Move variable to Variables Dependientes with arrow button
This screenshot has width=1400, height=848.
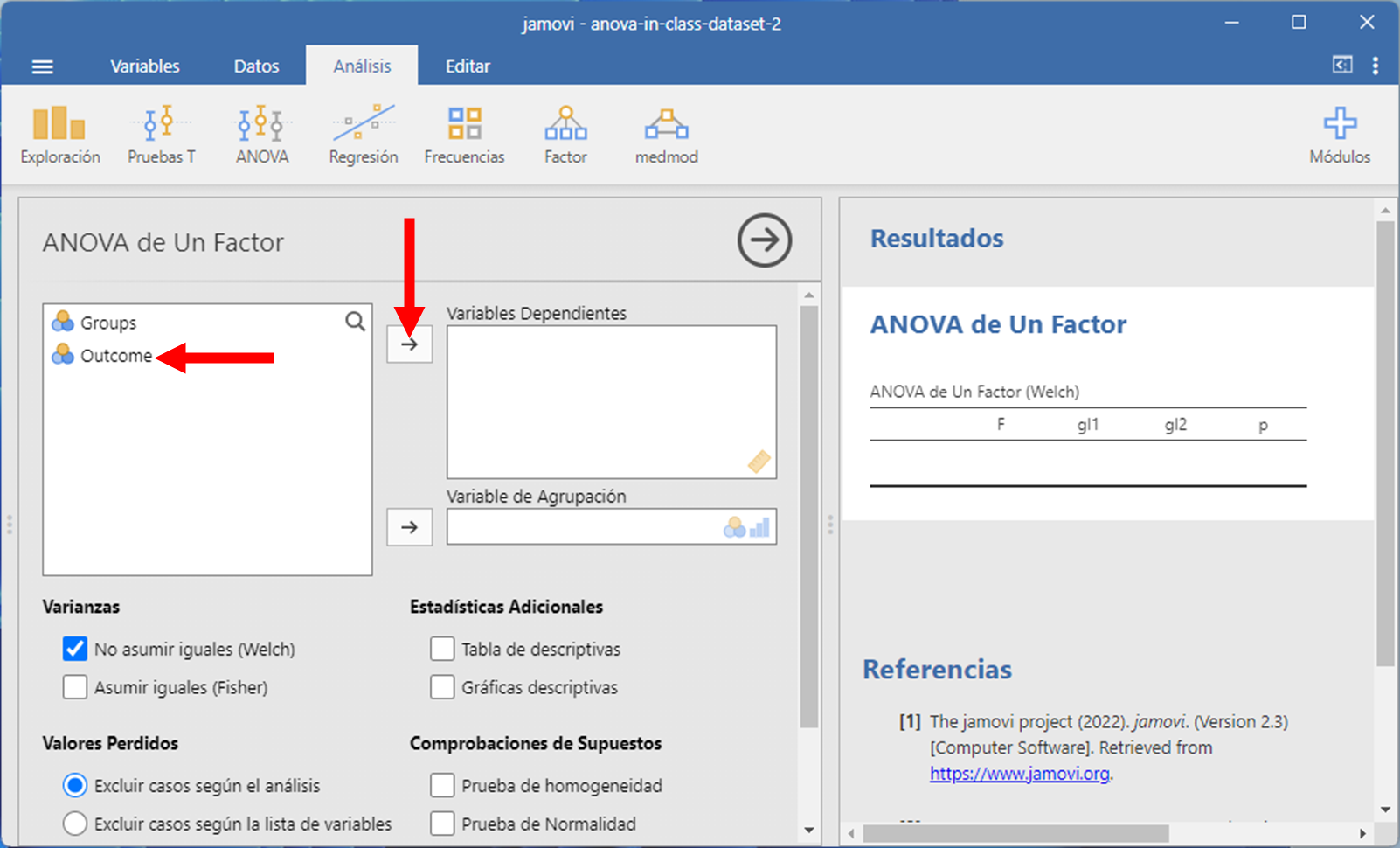point(409,344)
